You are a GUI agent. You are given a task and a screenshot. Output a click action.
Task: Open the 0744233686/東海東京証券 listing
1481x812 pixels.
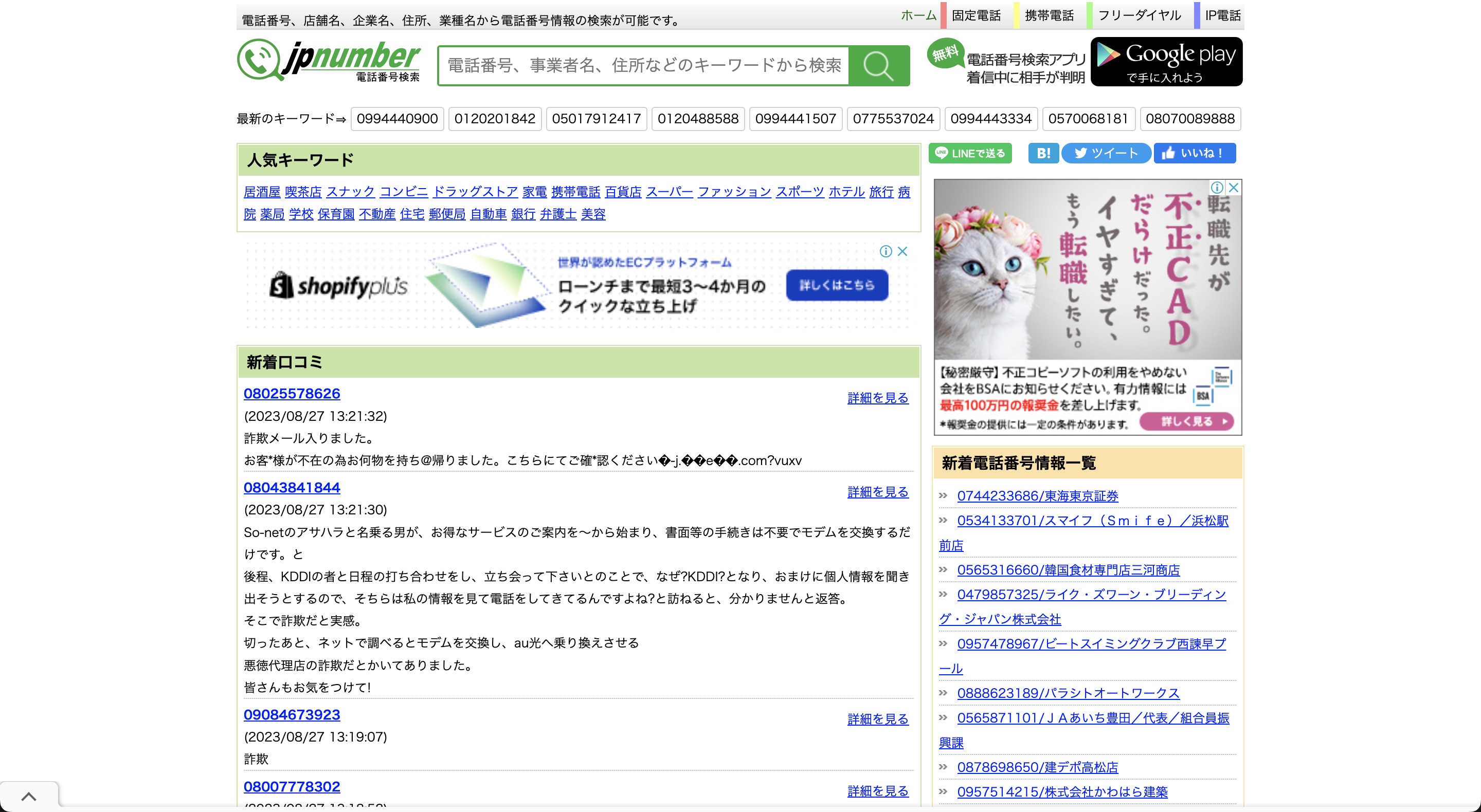(1037, 496)
